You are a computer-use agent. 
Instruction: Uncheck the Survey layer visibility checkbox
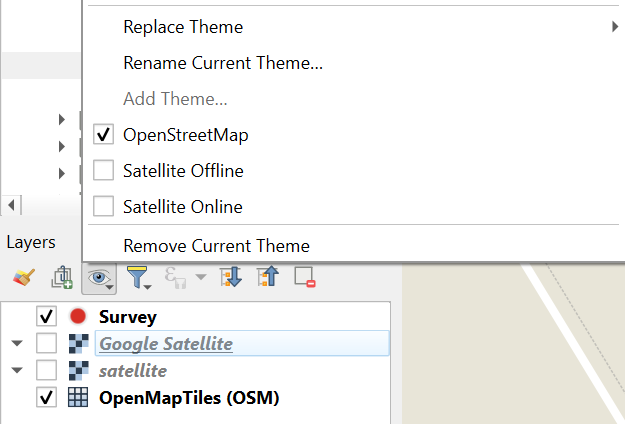[46, 317]
